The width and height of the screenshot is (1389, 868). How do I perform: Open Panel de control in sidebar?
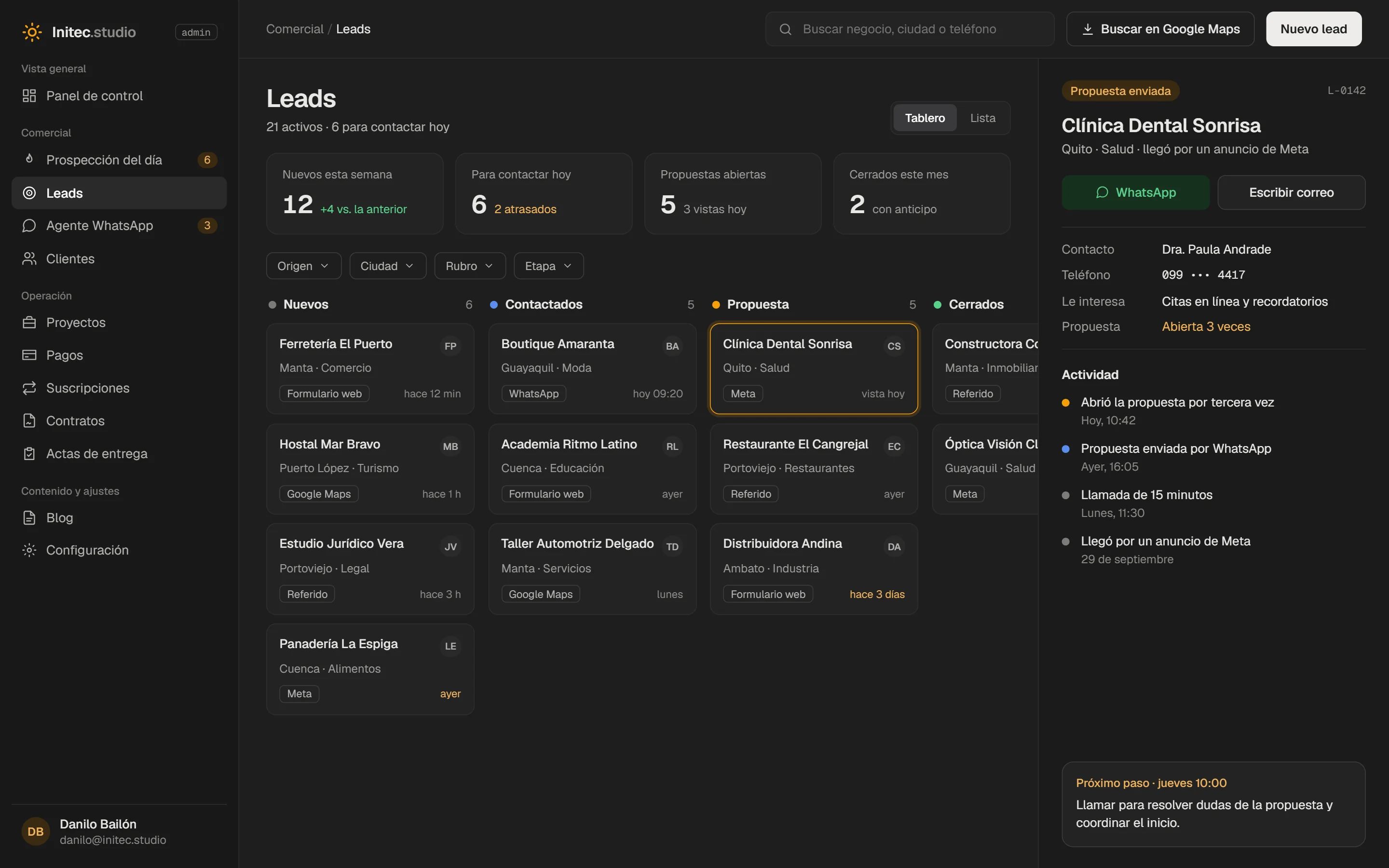tap(119, 96)
